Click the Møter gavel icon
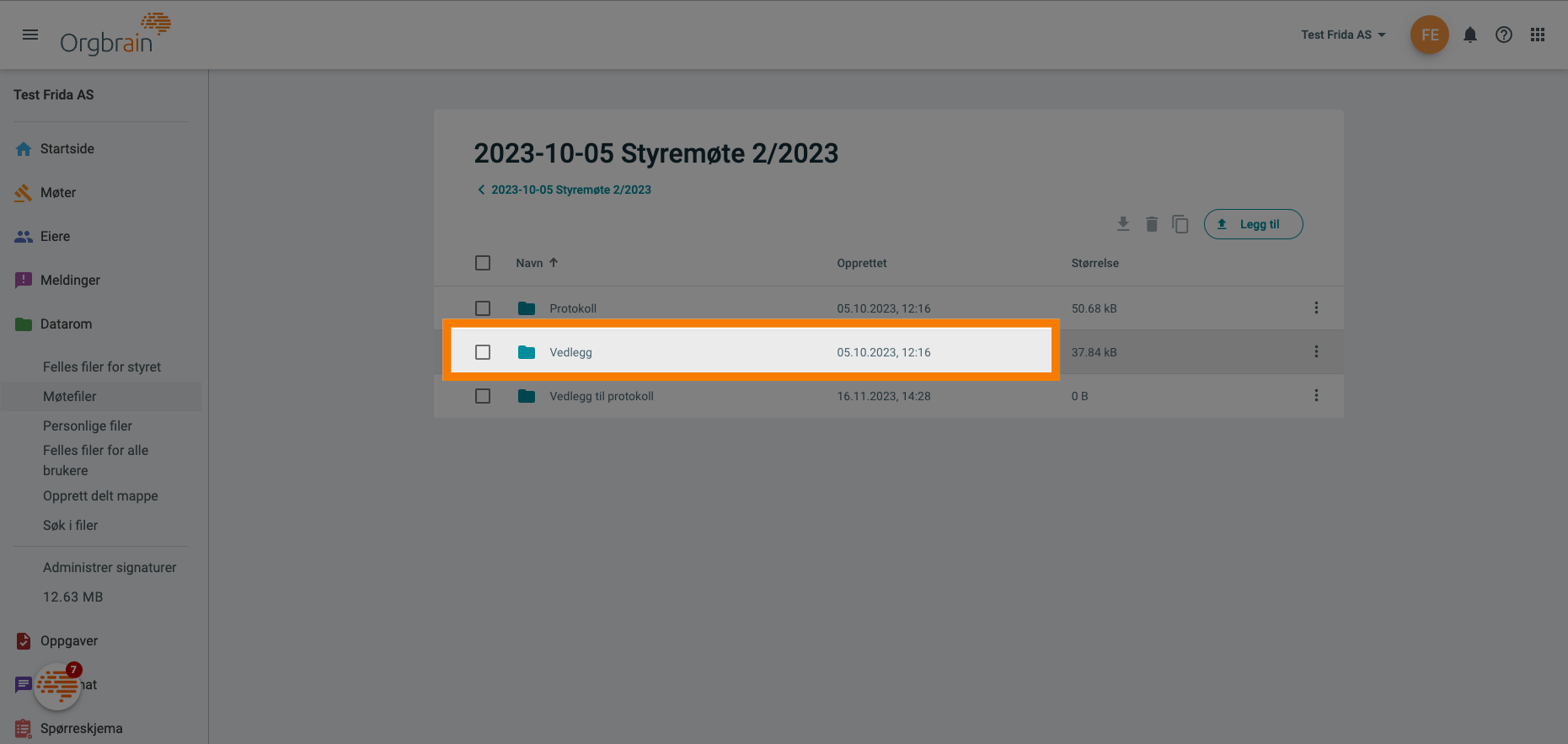The width and height of the screenshot is (1568, 744). coord(24,193)
